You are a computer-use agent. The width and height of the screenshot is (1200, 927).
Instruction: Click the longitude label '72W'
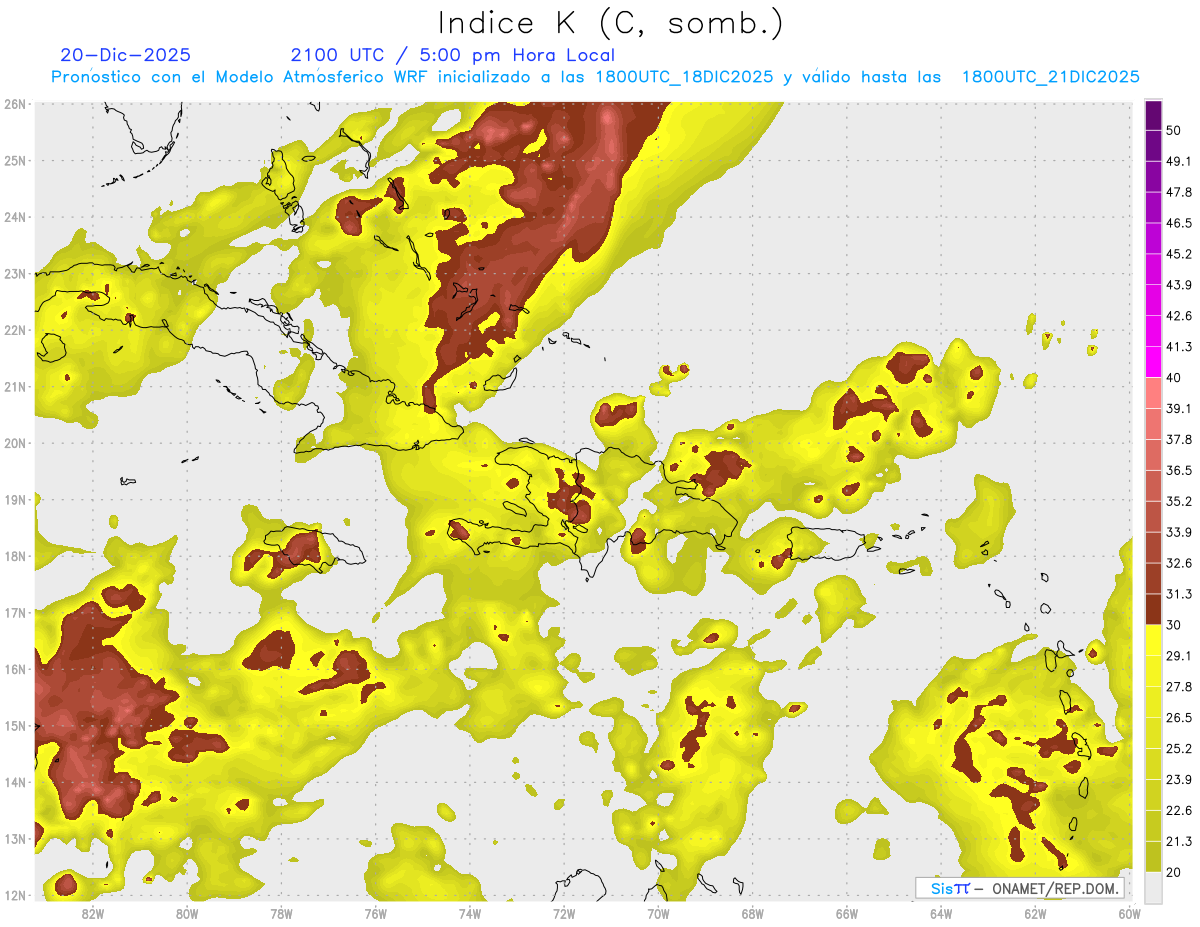564,913
